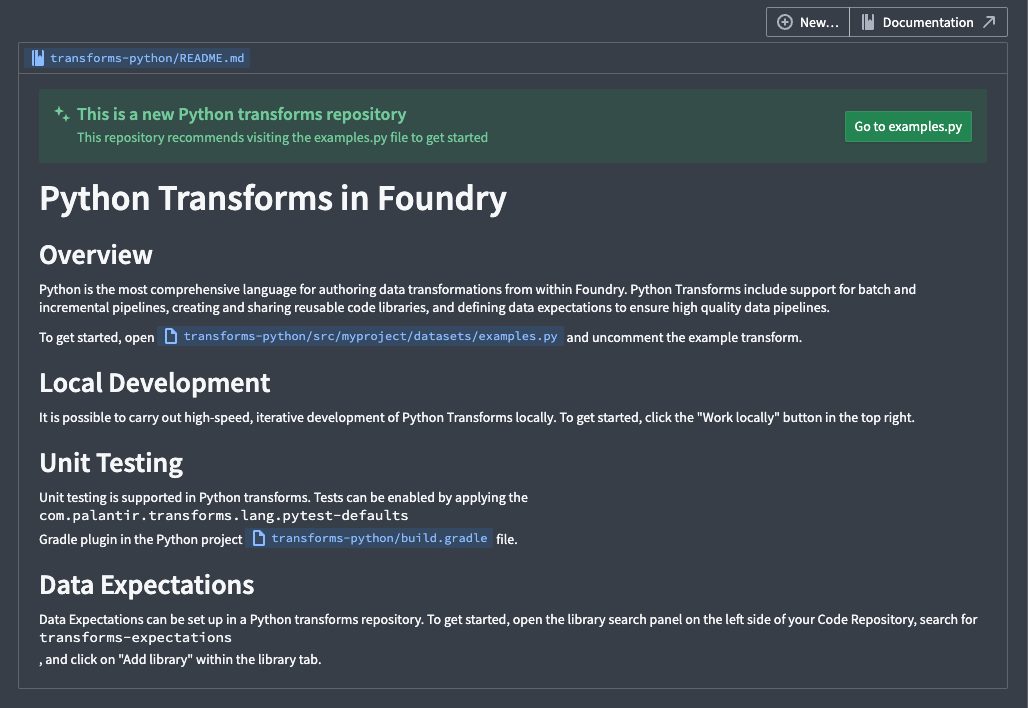Click the file icon beside build.gradle
This screenshot has height=708, width=1028.
(259, 538)
